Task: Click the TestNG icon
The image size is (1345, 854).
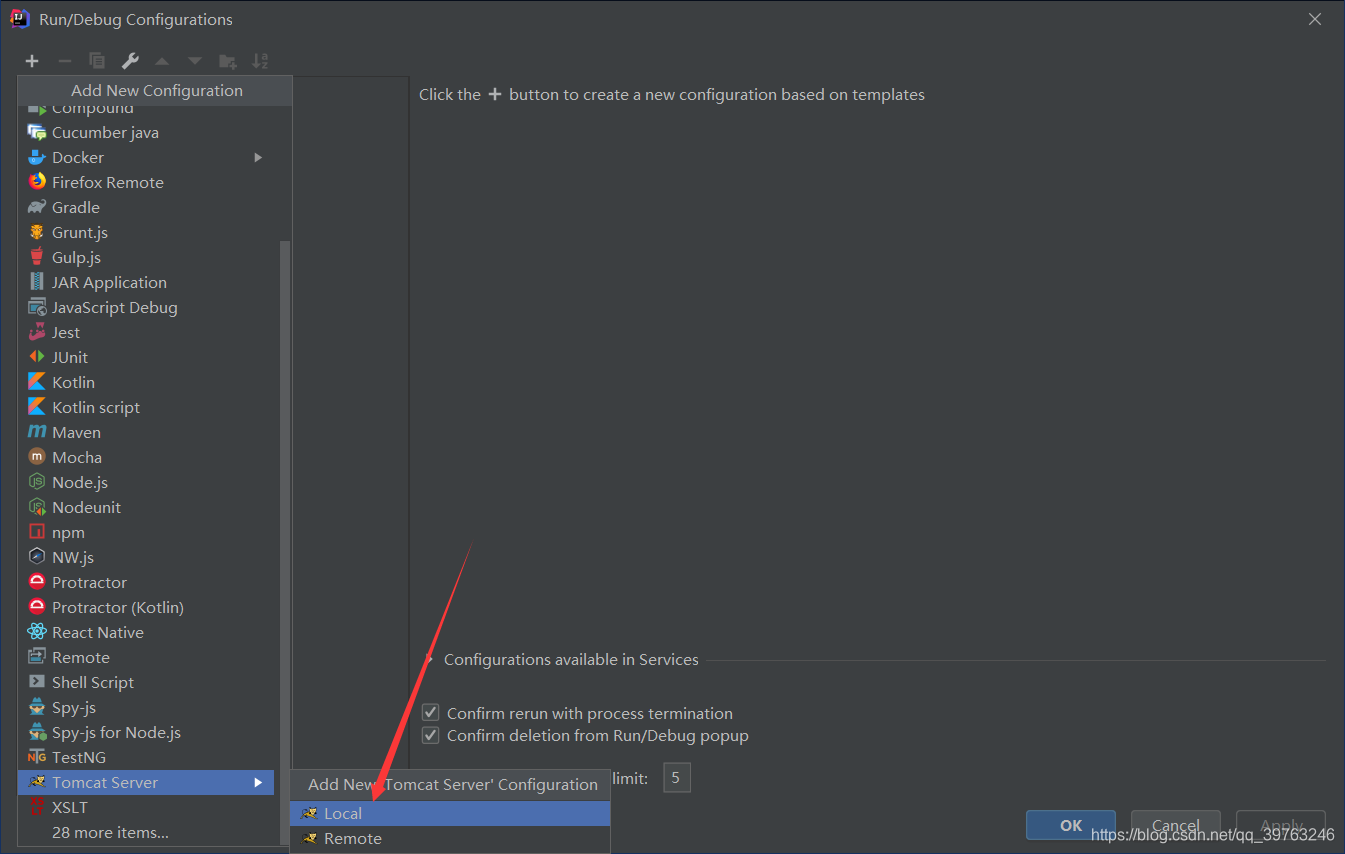Action: pyautogui.click(x=37, y=757)
